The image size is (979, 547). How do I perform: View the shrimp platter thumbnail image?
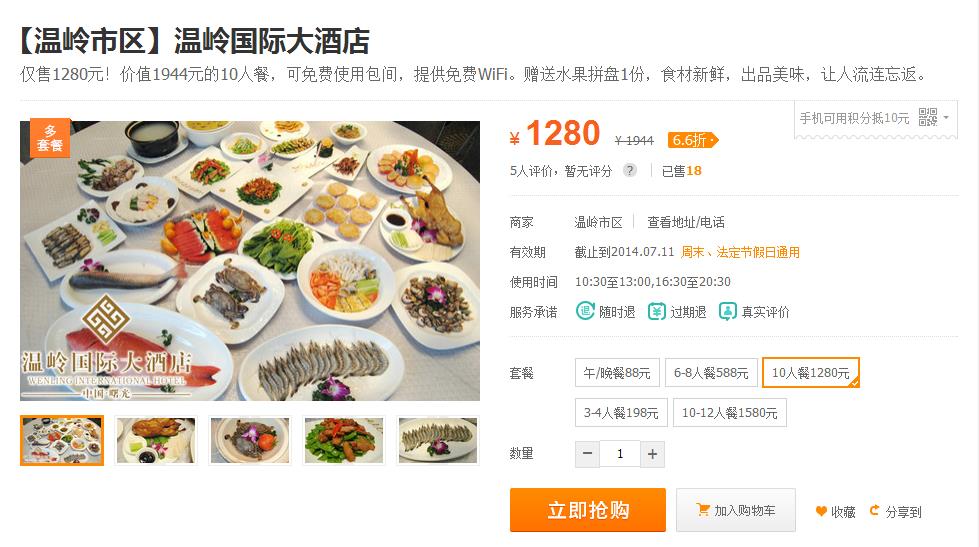point(438,440)
